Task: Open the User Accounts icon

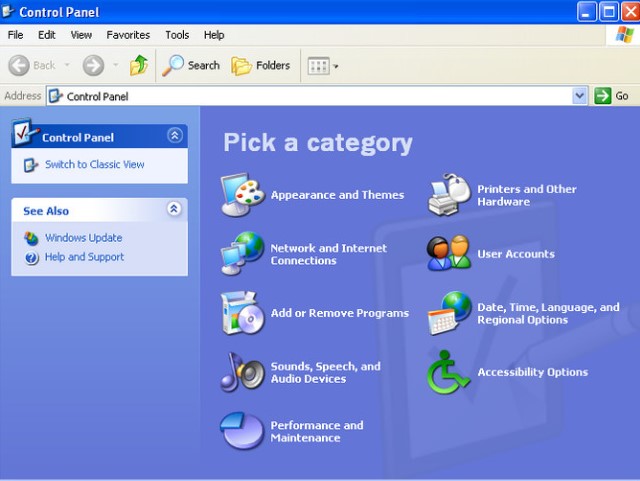Action: (x=449, y=253)
